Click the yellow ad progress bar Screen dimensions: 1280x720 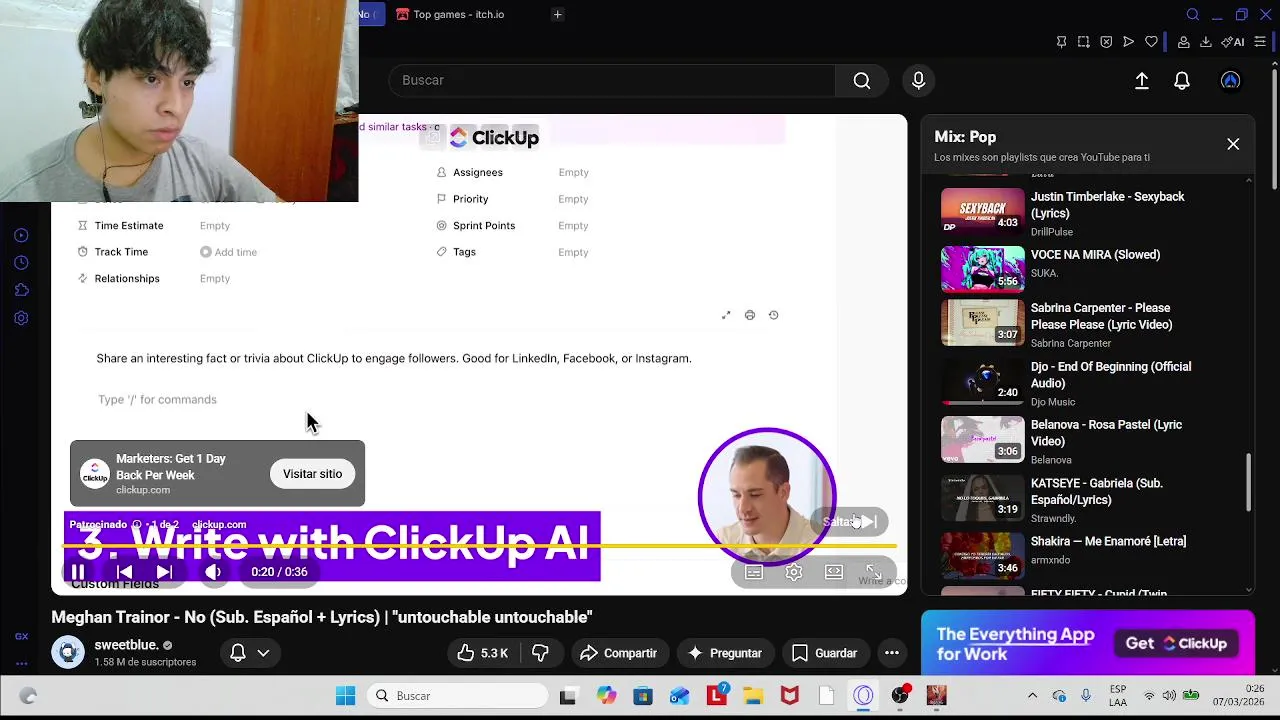point(480,547)
